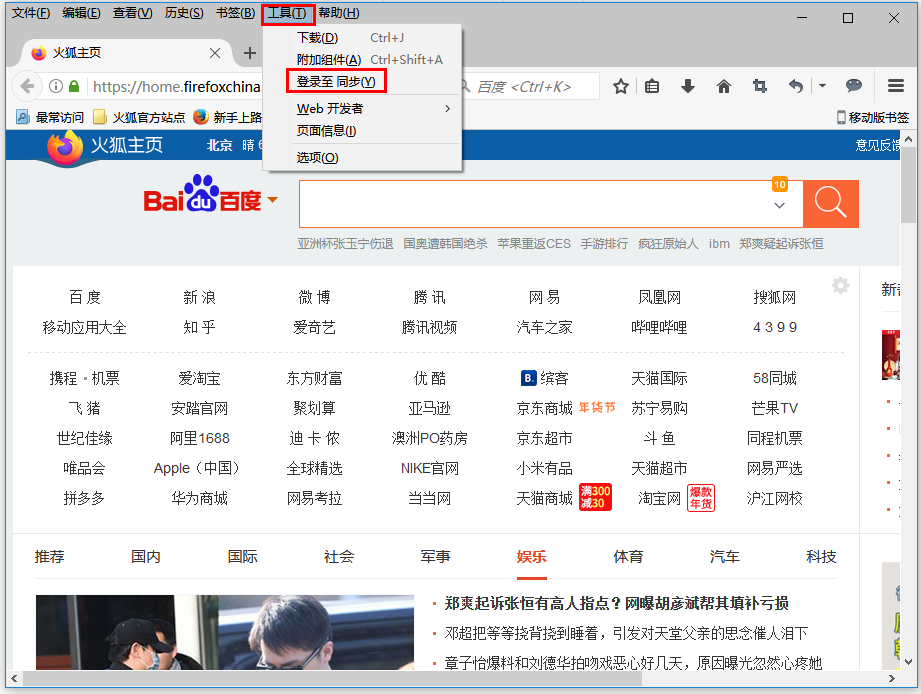Open page settings gear icon
Screen dimensions: 921x694
841,286
